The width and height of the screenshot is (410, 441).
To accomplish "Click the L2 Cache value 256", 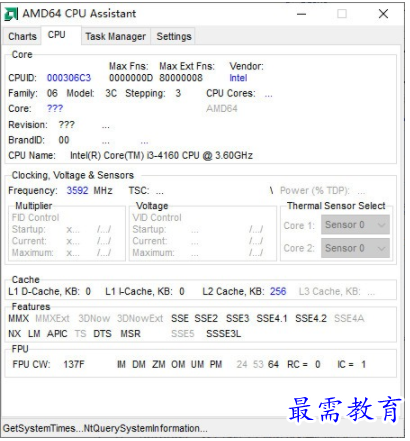I will pyautogui.click(x=278, y=291).
